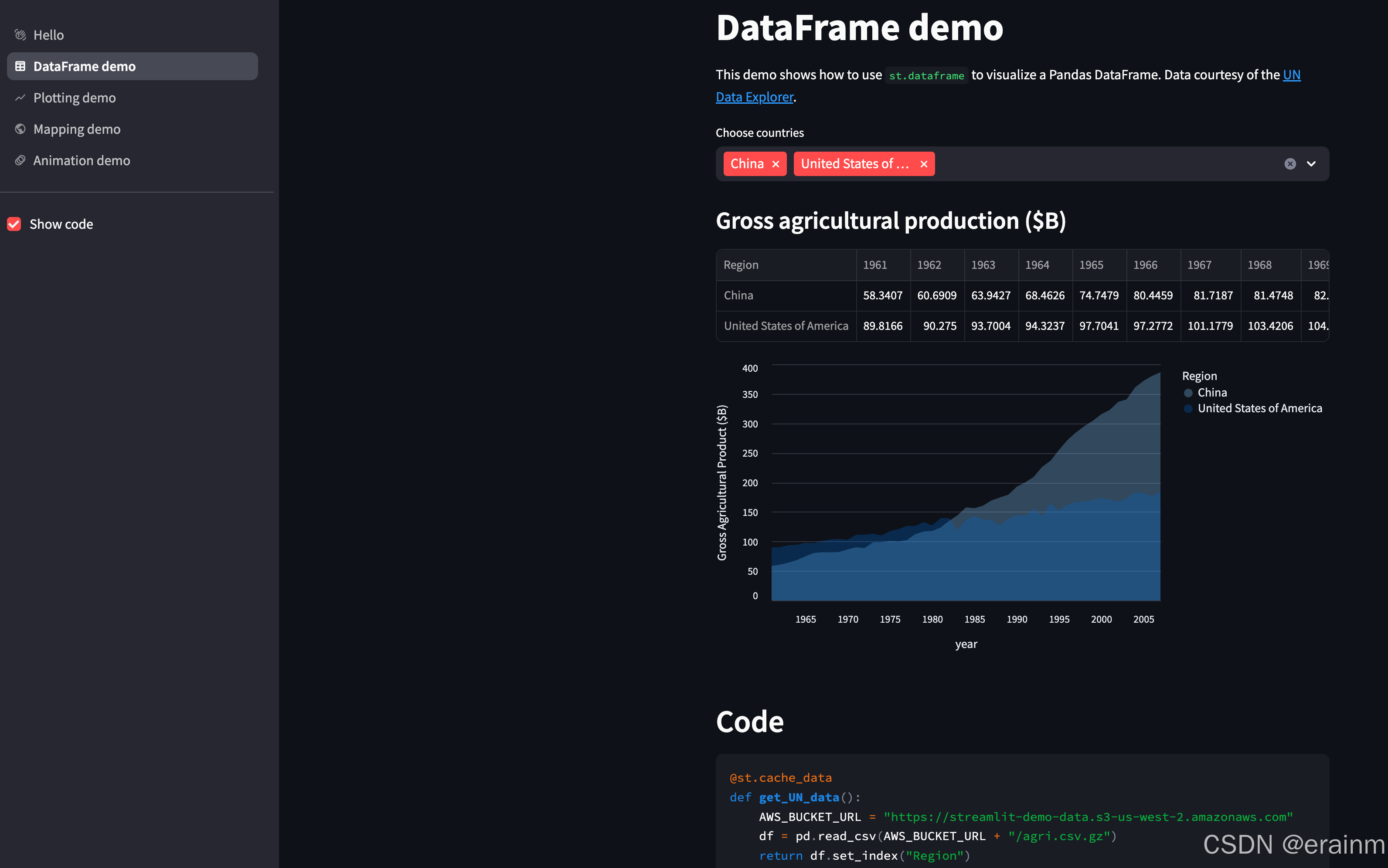Expand the Choose countries dropdown arrow
The width and height of the screenshot is (1388, 868).
pos(1311,164)
